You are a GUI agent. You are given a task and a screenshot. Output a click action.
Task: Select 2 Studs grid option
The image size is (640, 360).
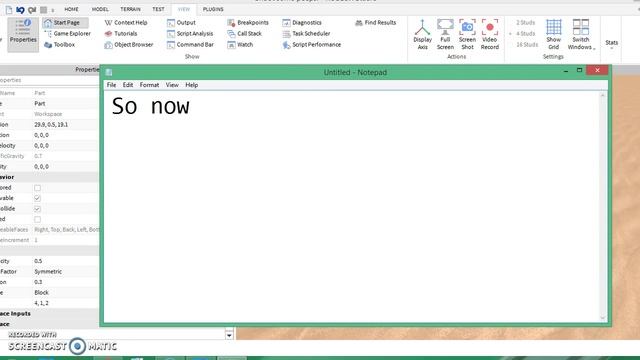[525, 22]
